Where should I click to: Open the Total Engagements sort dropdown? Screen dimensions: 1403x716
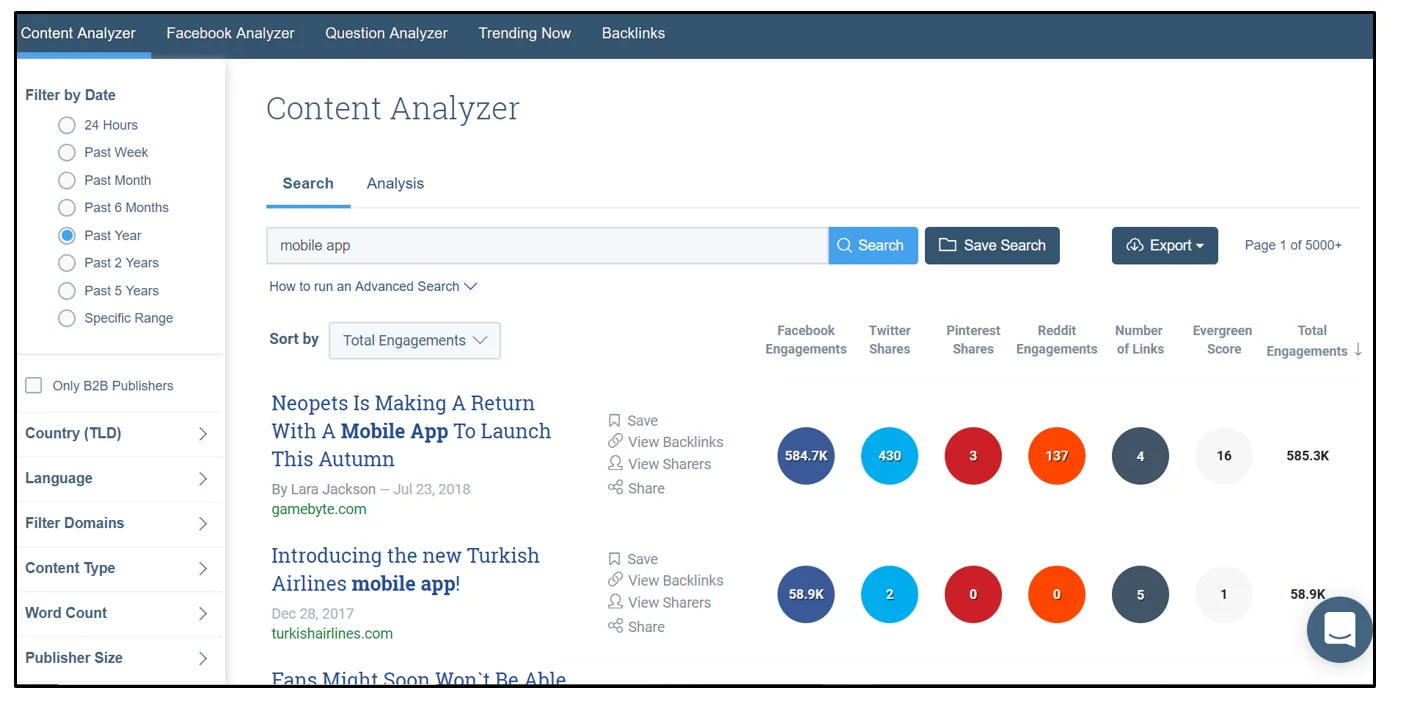click(x=414, y=340)
